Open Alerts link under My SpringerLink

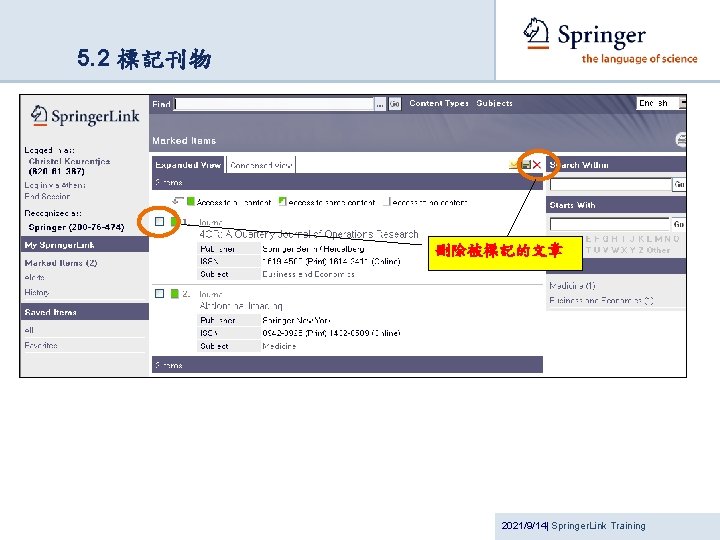pos(34,277)
